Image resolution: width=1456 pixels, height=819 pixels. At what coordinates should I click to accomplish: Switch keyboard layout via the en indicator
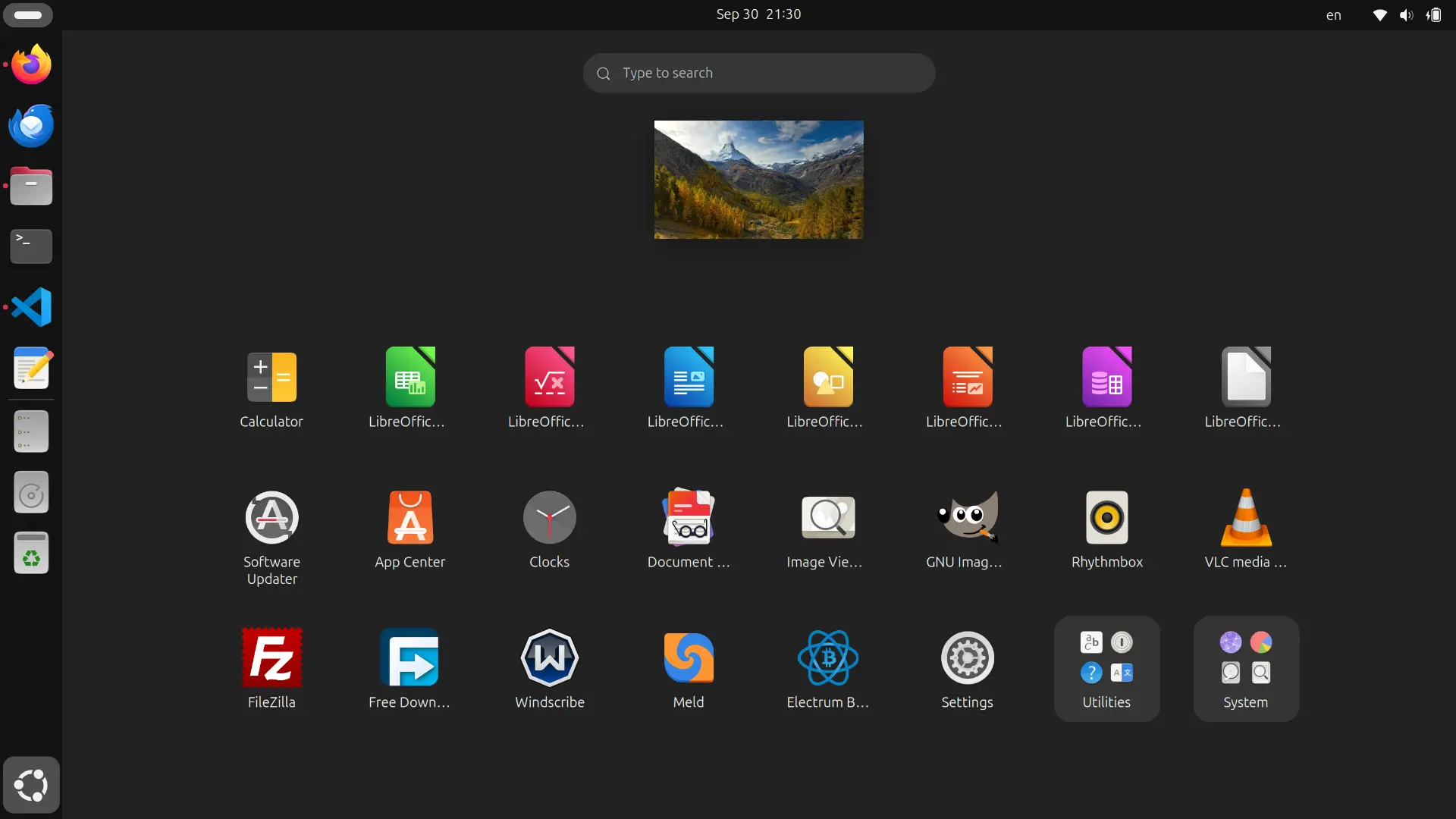[x=1333, y=14]
